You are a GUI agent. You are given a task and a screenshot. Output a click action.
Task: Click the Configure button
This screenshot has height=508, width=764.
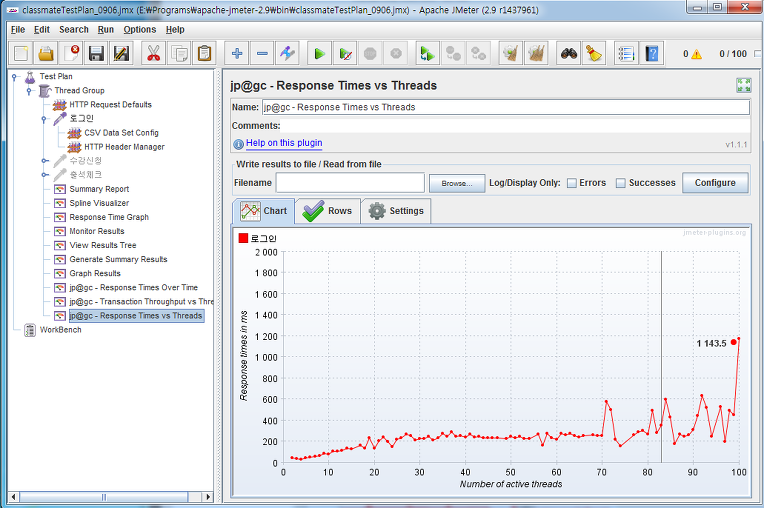715,183
